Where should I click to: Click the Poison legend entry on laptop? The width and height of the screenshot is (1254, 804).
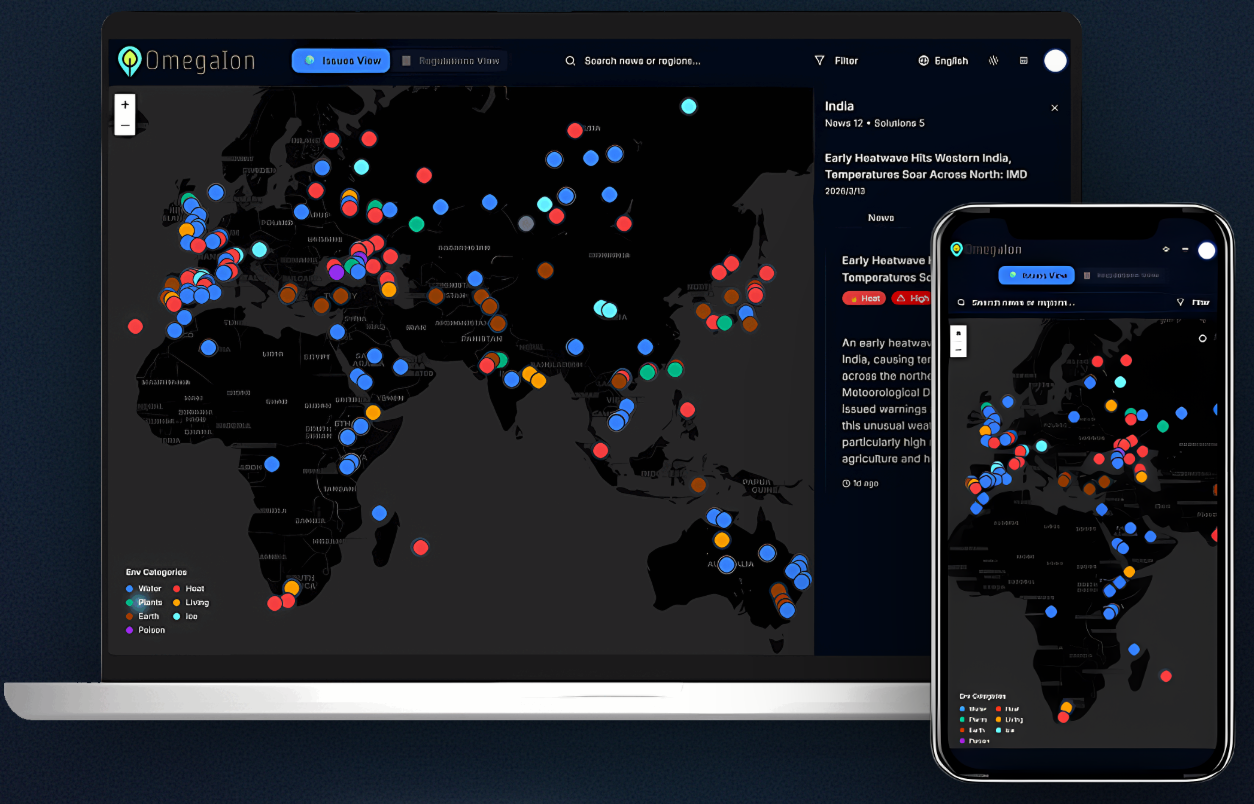[145, 631]
